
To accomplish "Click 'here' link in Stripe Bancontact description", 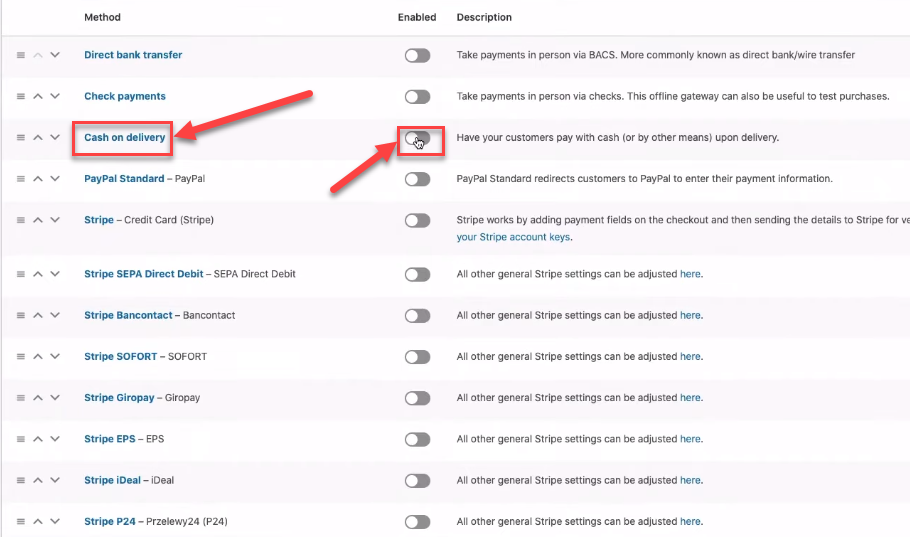I will (690, 315).
